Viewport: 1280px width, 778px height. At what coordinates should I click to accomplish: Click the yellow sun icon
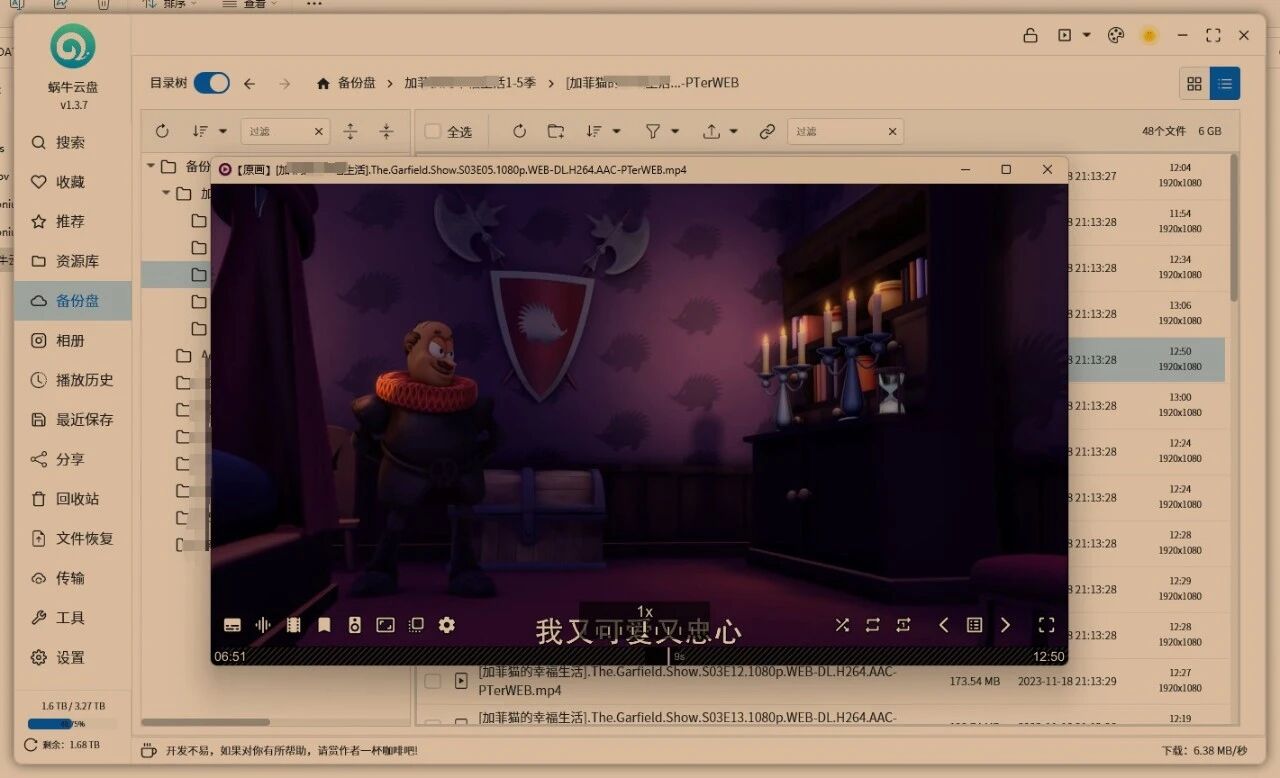pyautogui.click(x=1150, y=35)
